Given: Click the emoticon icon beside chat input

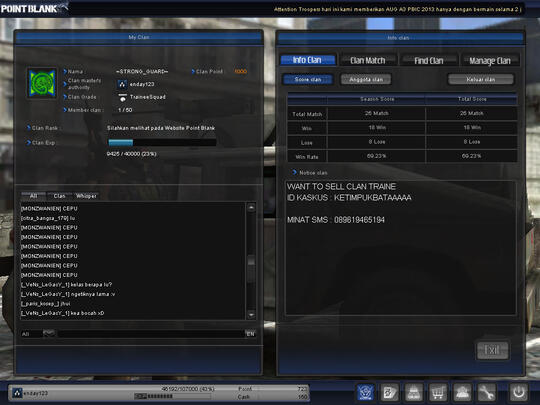Looking at the screenshot, I should tap(49, 333).
